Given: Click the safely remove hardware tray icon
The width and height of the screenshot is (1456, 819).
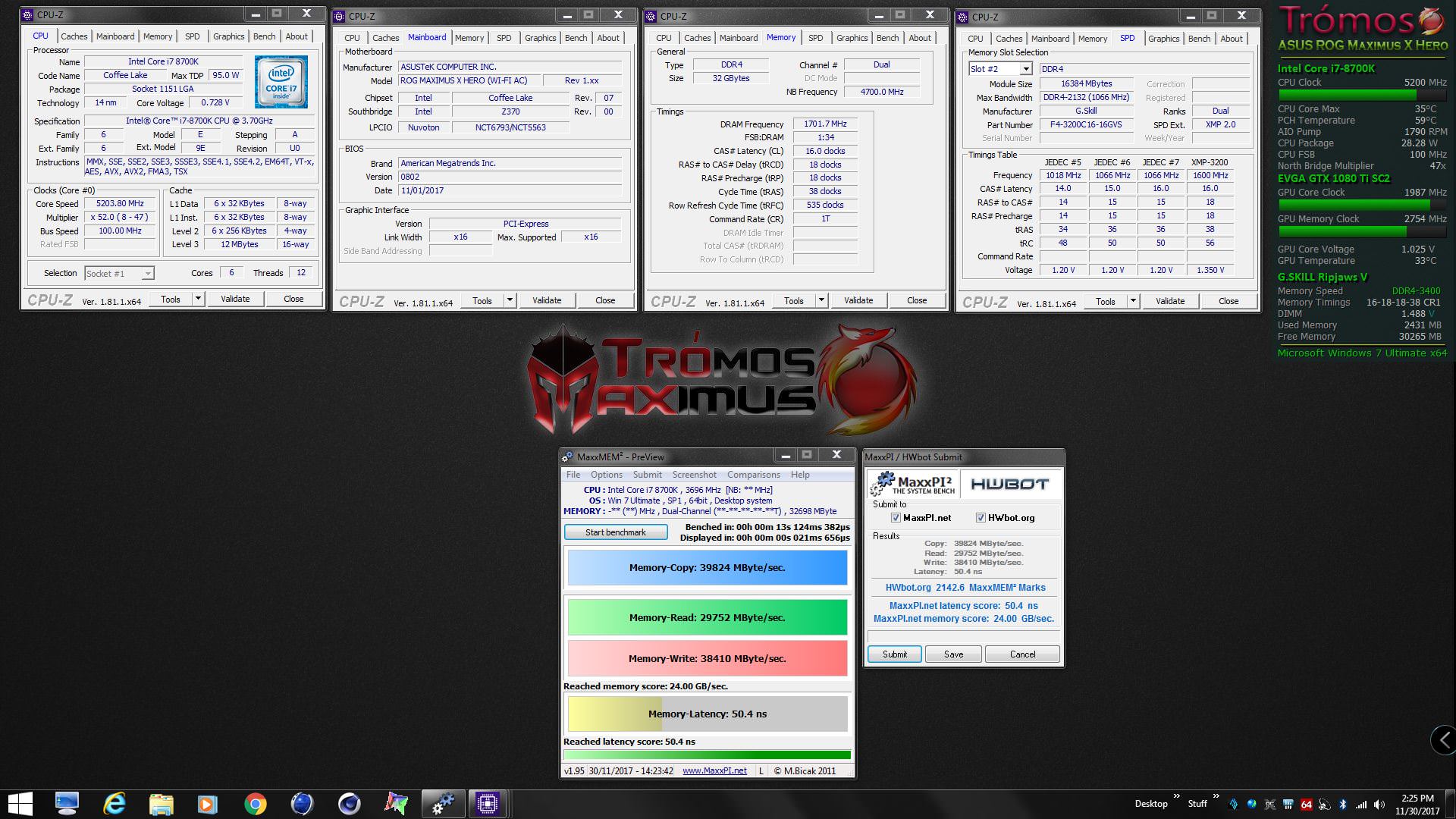Looking at the screenshot, I should point(1324,805).
